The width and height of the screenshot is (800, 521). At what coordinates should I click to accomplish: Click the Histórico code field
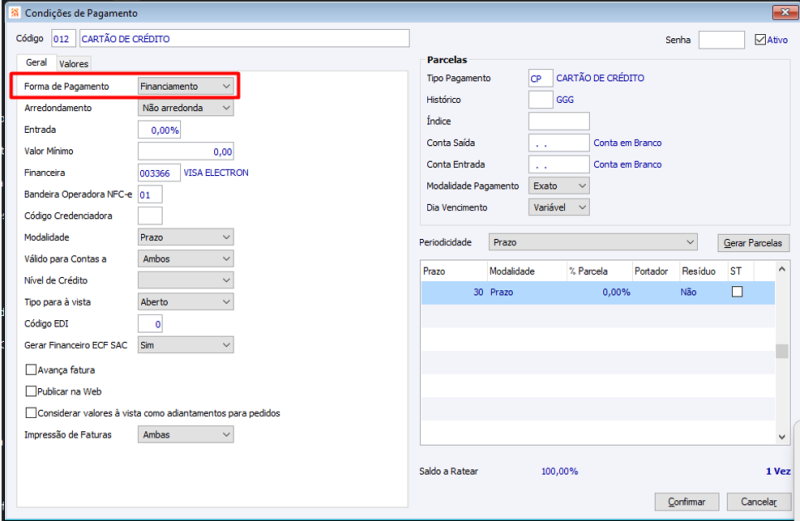coord(540,100)
